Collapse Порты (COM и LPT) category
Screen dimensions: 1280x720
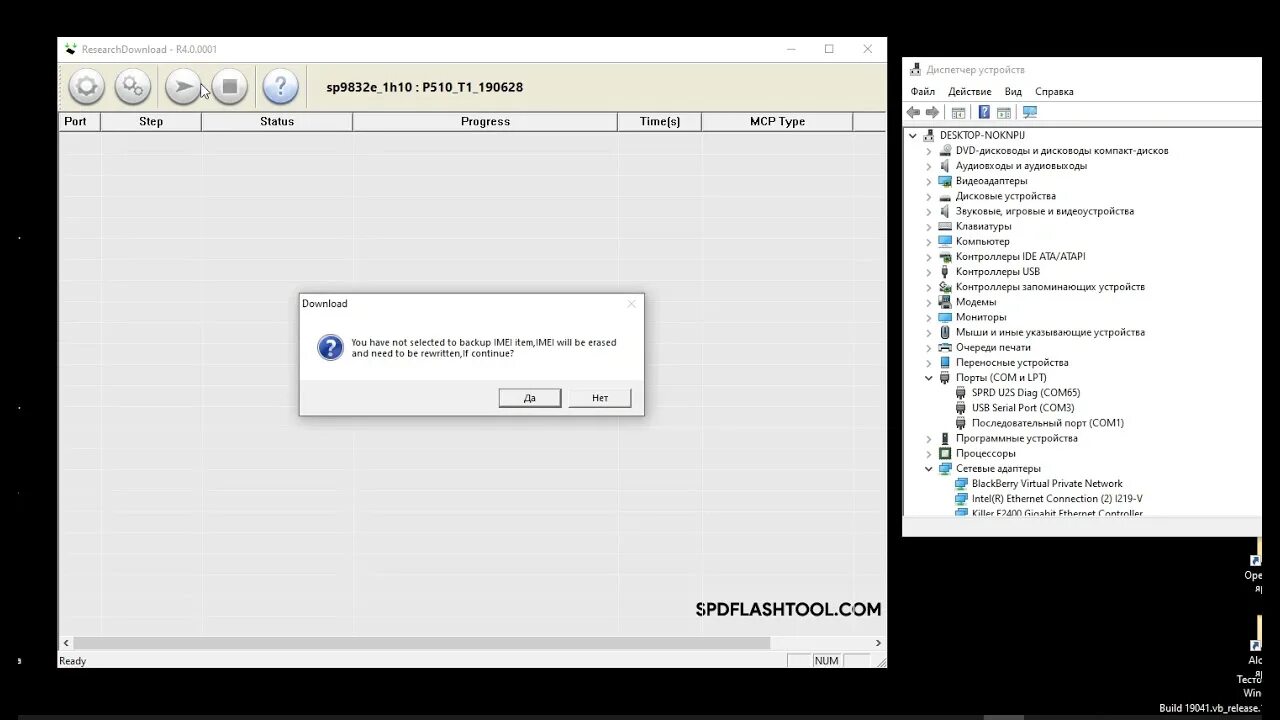pos(928,378)
